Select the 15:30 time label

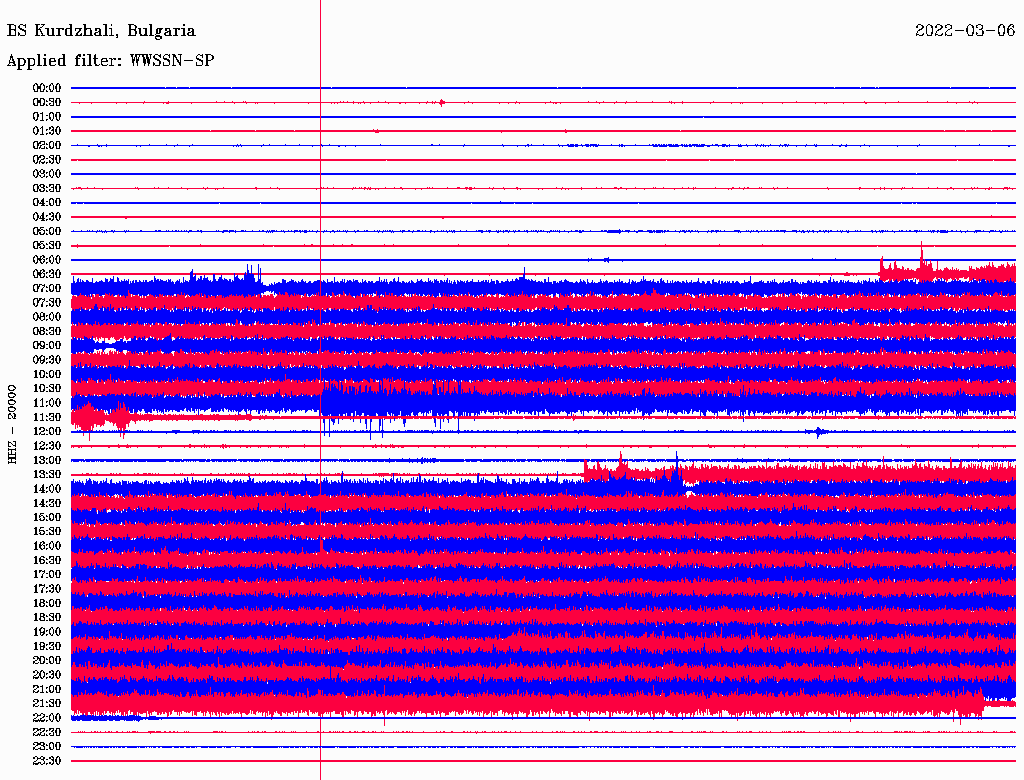(x=47, y=532)
